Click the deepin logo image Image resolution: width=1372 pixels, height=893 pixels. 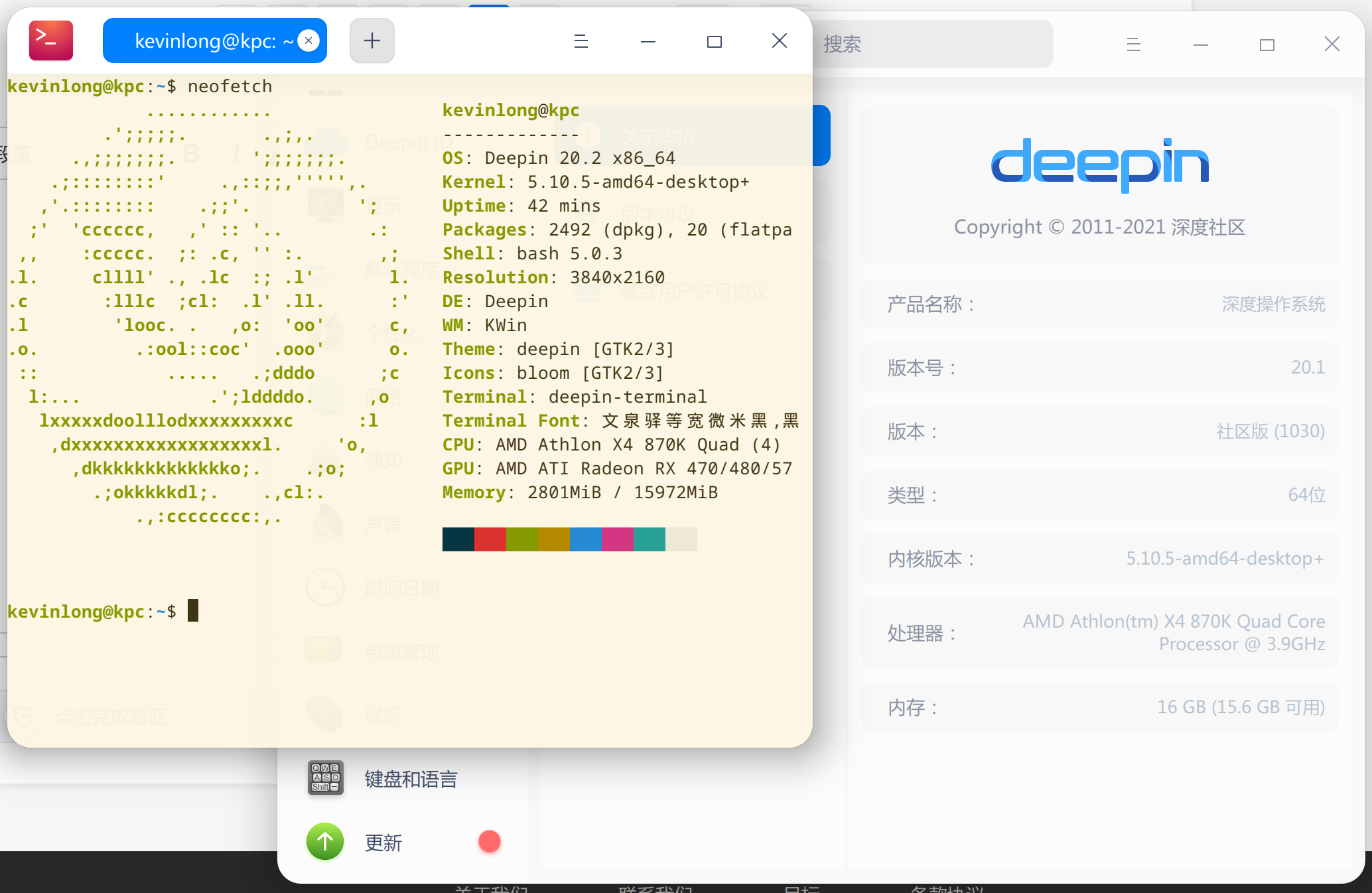pyautogui.click(x=1099, y=164)
